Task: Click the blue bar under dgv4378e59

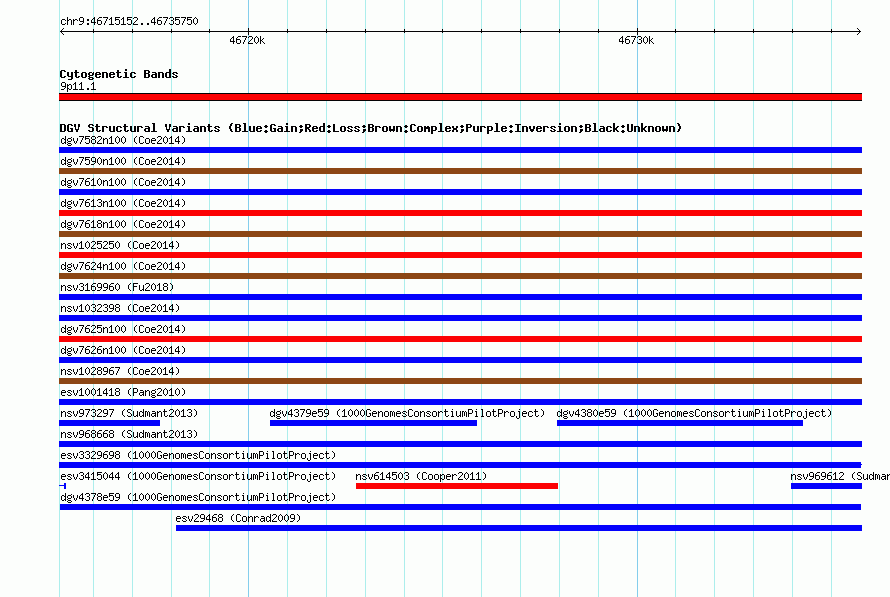Action: point(460,507)
